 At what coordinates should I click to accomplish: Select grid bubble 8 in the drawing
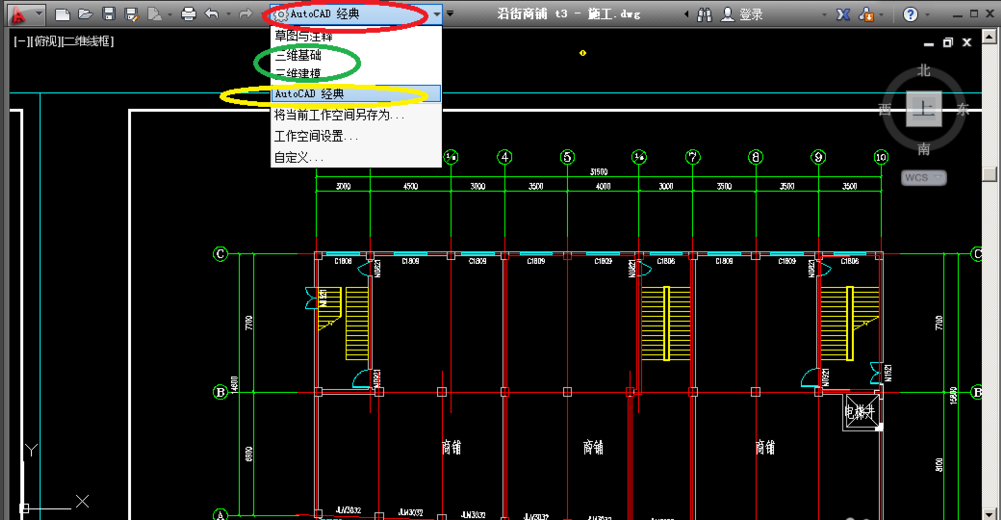coord(755,156)
